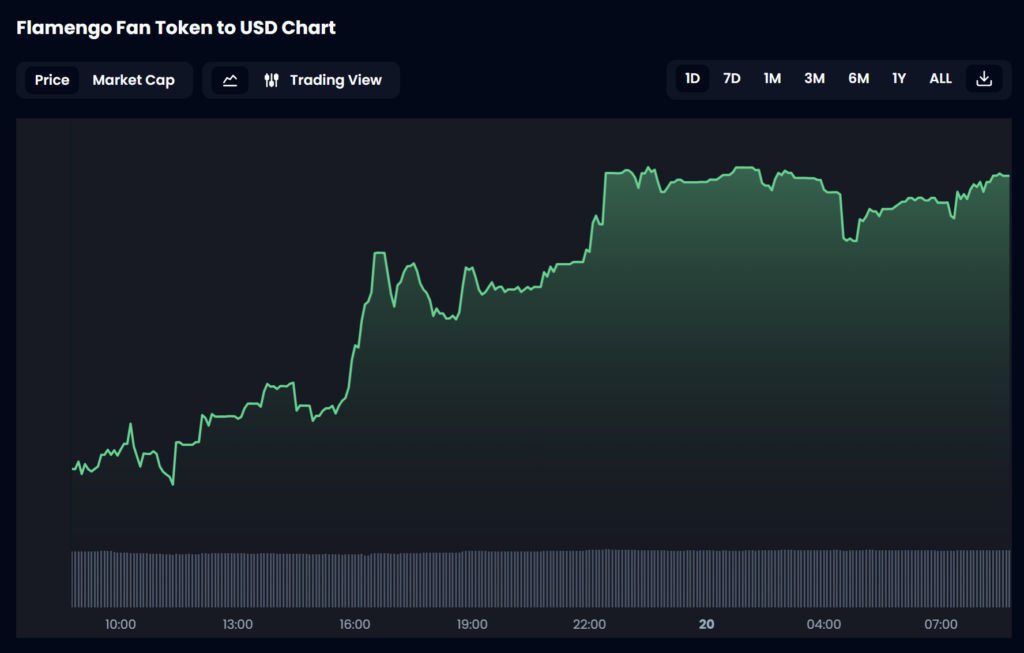Click the bold 20 date axis label
Screen dimensions: 1024x653
pyautogui.click(x=707, y=624)
